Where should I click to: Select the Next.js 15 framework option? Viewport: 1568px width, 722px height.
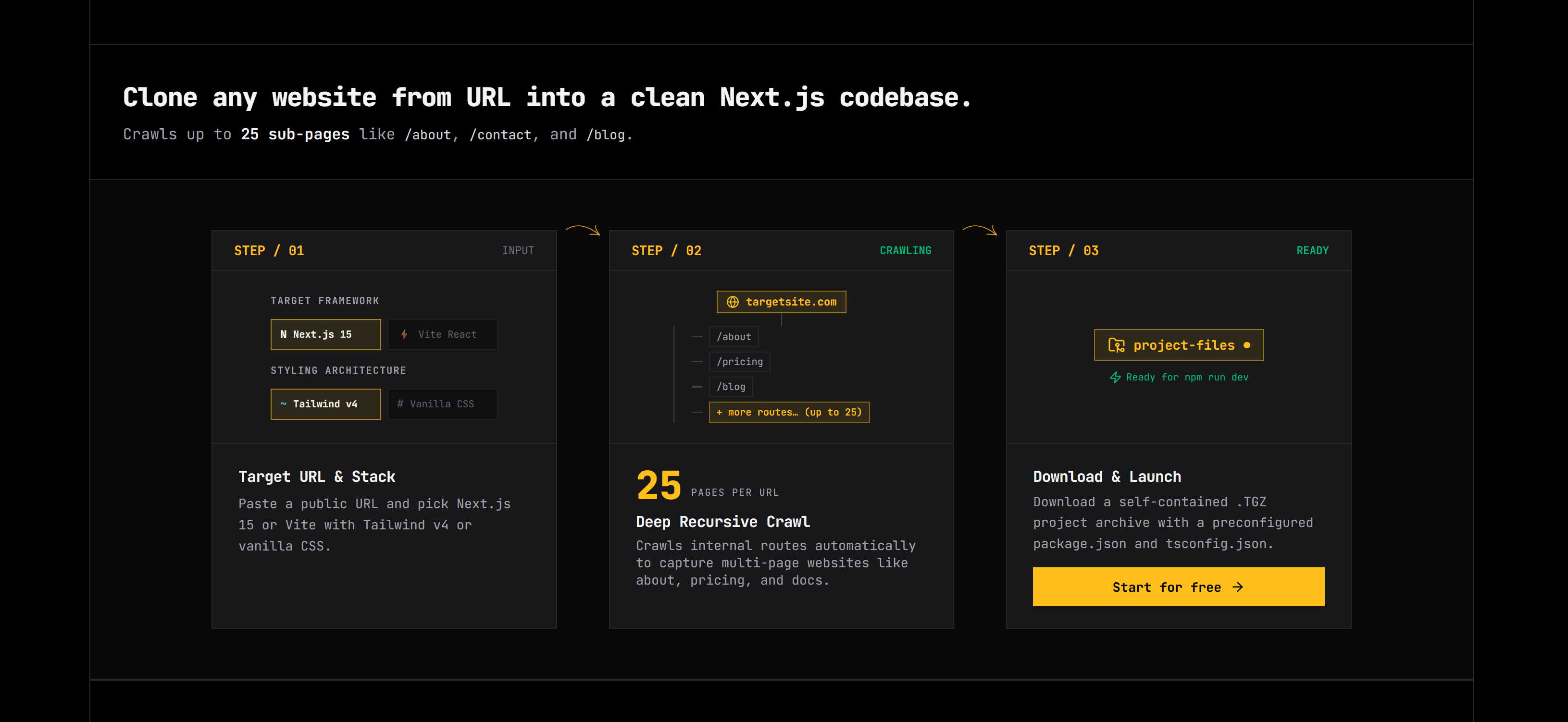(325, 334)
